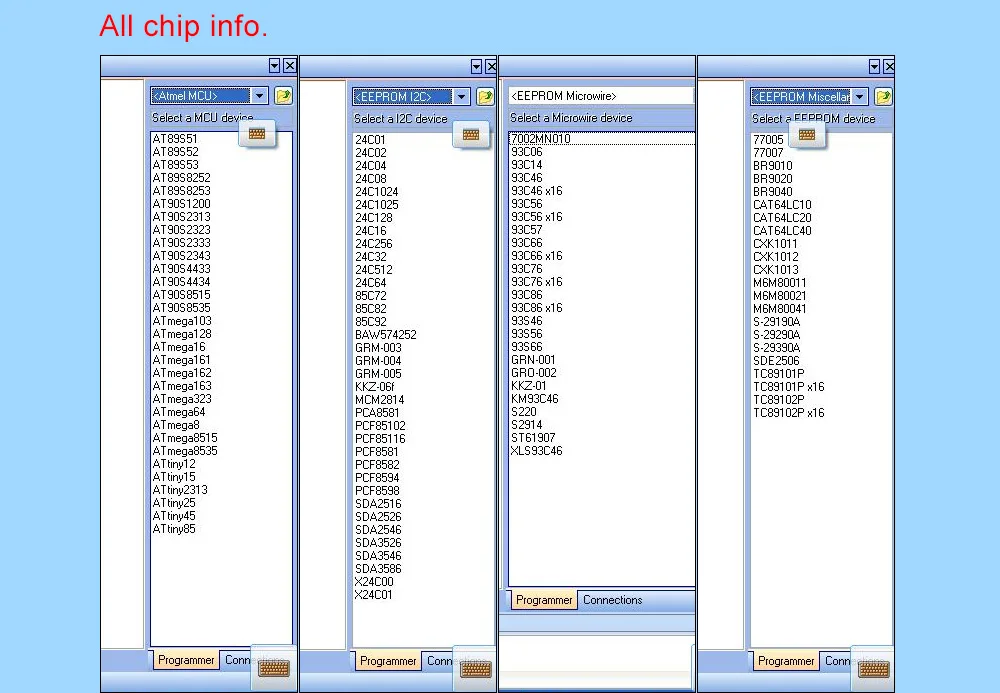Click keyboard icon beside 'Select a I2C device'
This screenshot has width=1000, height=693.
tap(471, 135)
